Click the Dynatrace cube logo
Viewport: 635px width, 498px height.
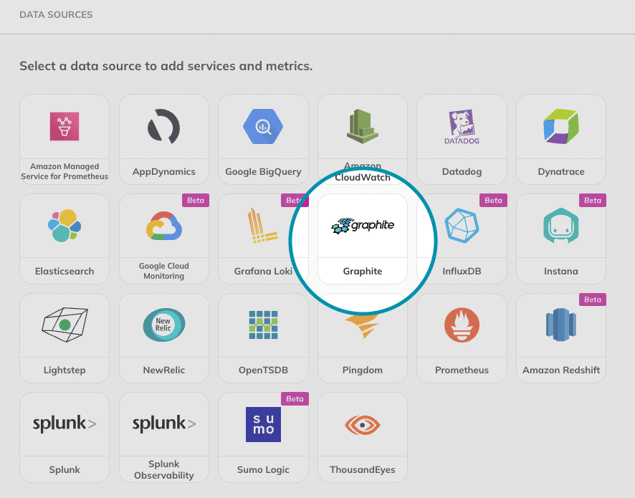point(561,126)
